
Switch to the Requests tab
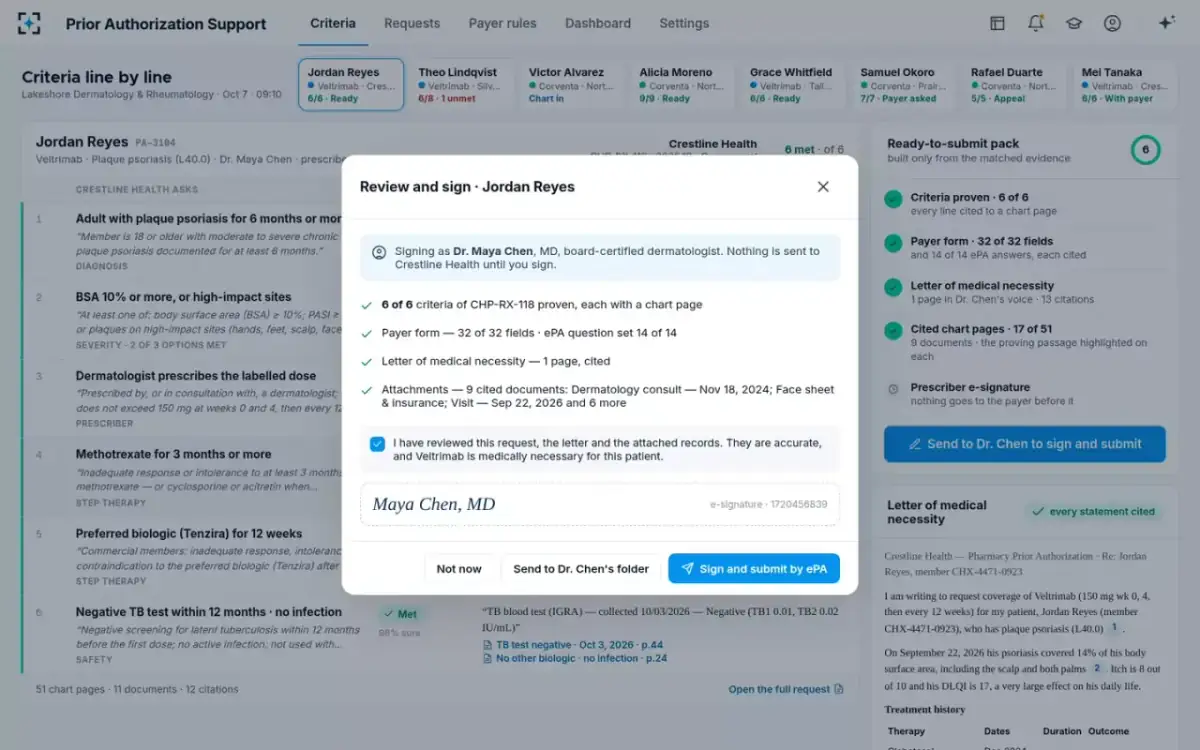tap(412, 23)
